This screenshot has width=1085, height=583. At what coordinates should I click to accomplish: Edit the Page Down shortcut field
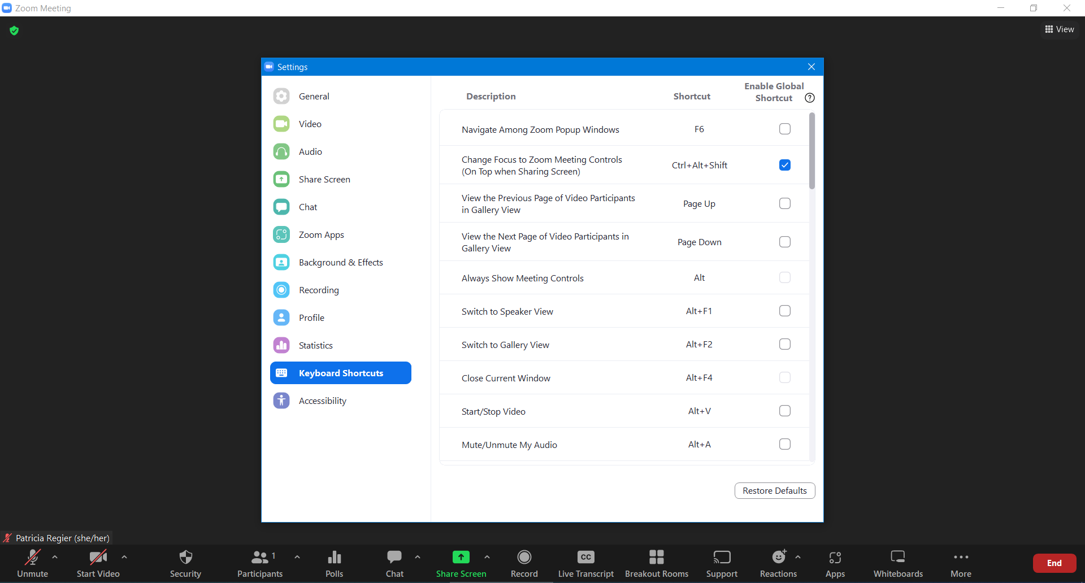tap(699, 242)
